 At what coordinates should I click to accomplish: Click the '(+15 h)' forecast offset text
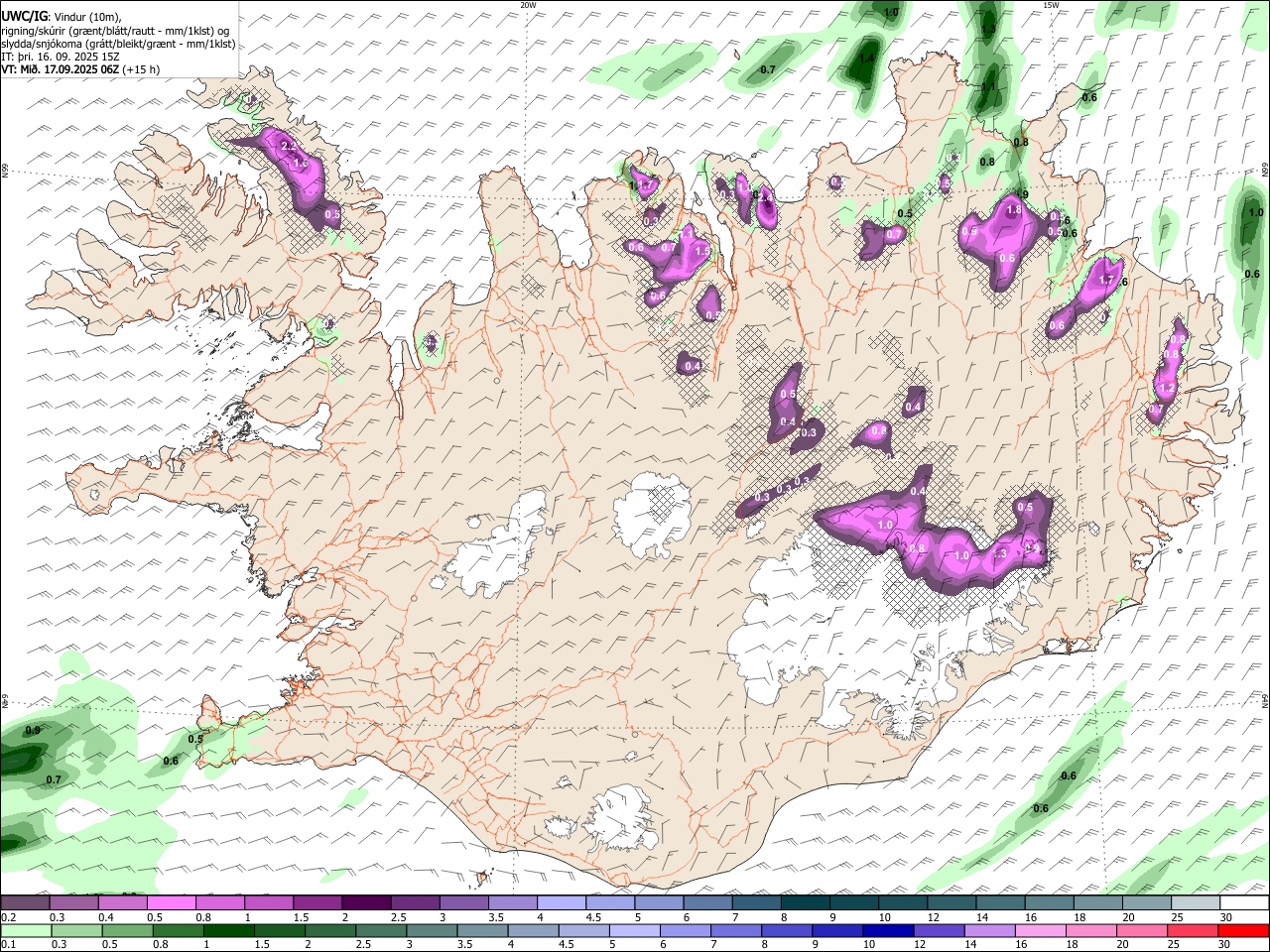(142, 69)
